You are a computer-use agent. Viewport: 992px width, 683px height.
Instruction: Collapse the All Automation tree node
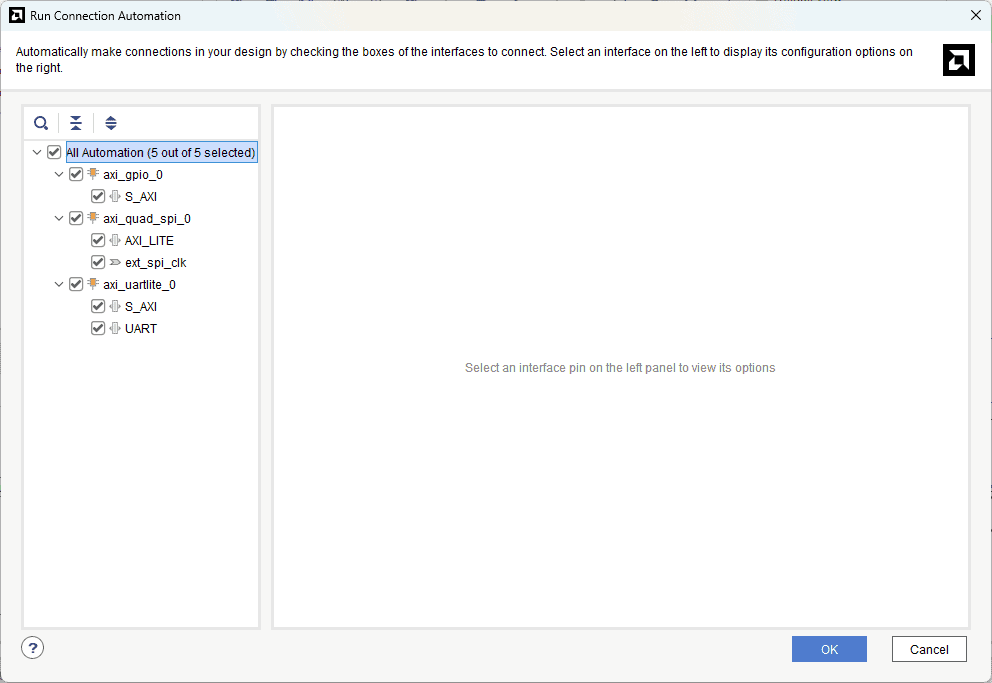(x=37, y=153)
